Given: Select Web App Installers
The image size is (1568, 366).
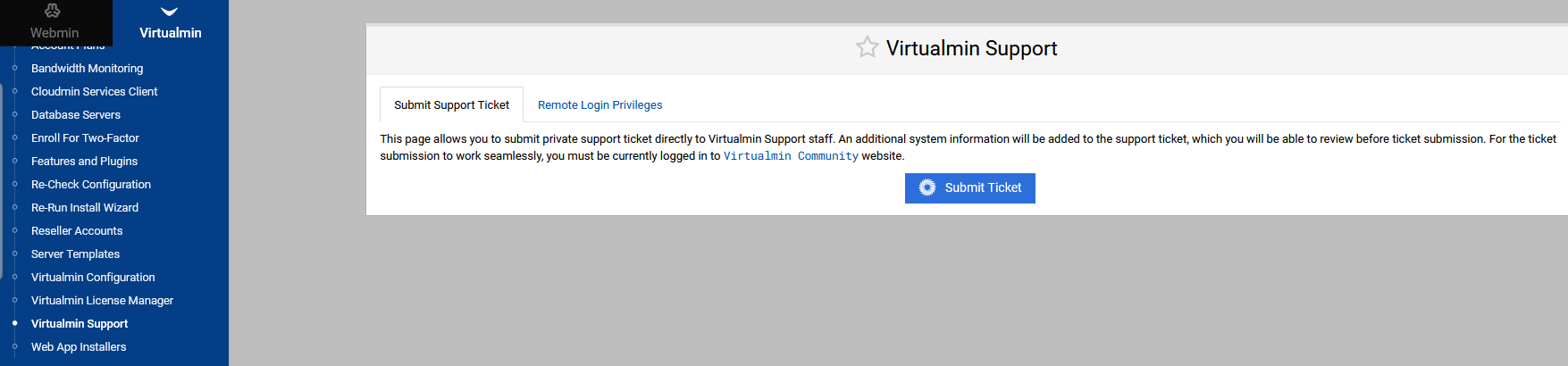Looking at the screenshot, I should coord(79,347).
